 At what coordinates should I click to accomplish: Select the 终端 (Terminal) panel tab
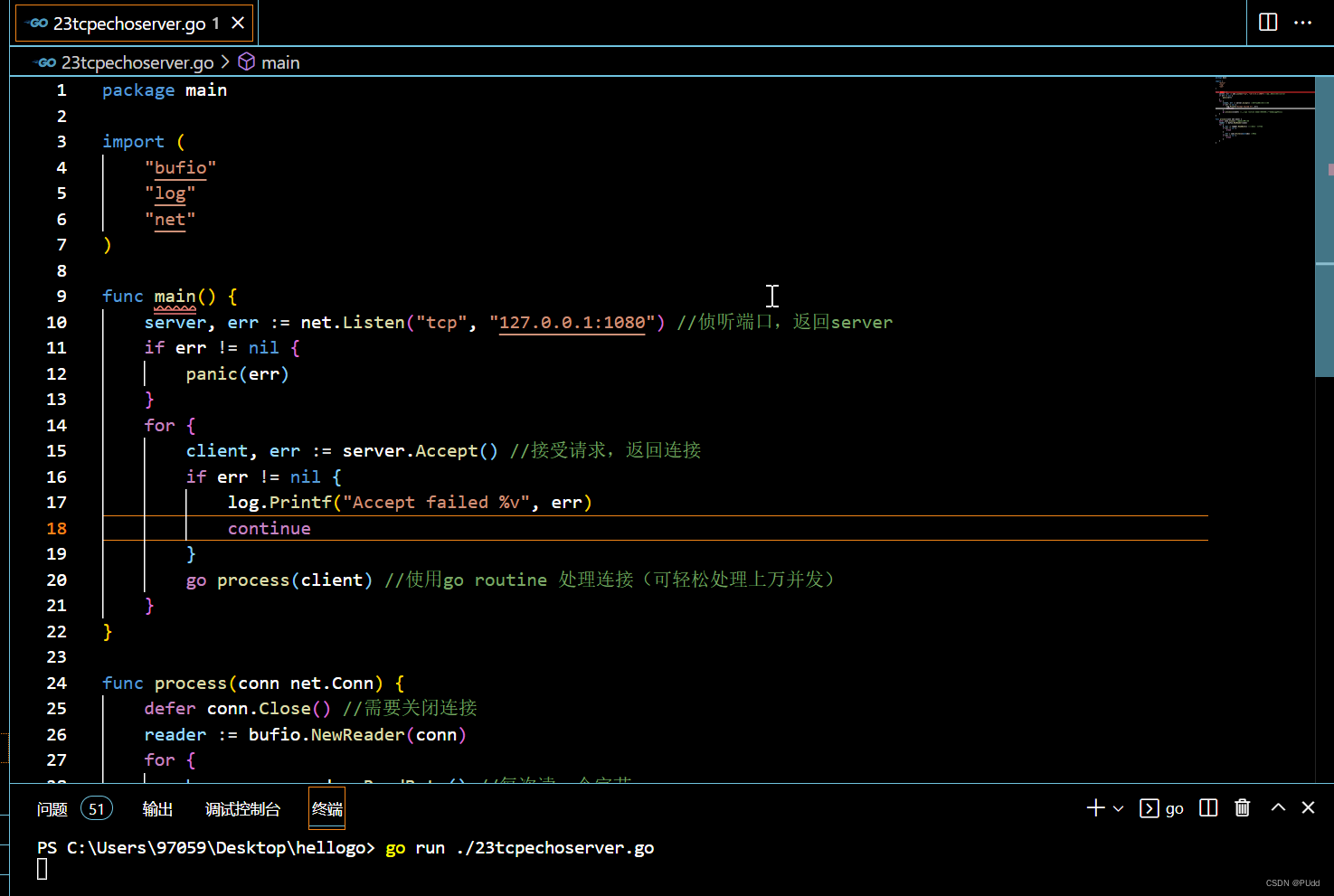[x=326, y=808]
